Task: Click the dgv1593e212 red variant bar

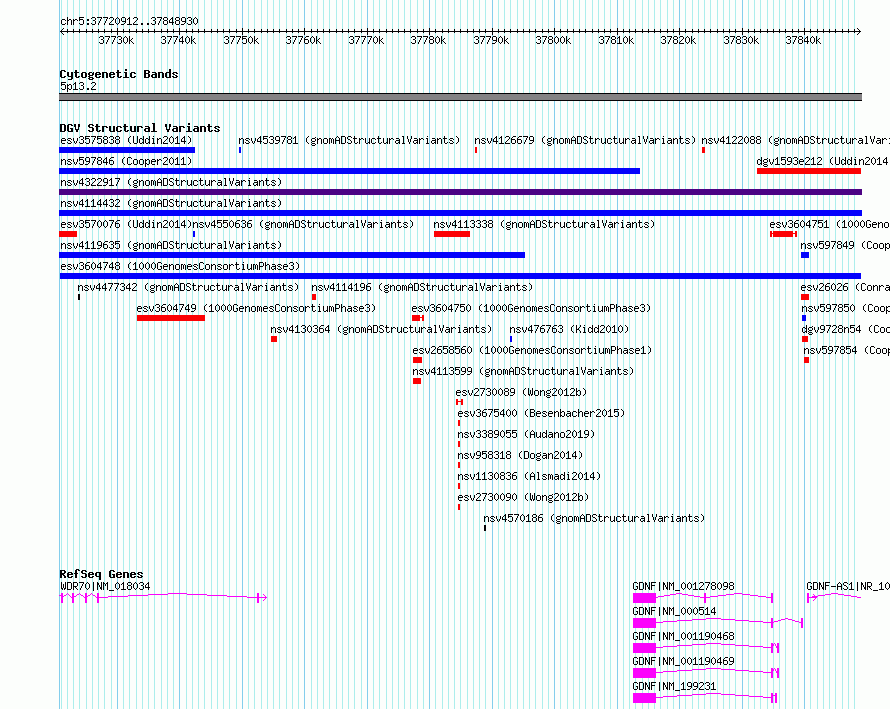Action: point(809,171)
